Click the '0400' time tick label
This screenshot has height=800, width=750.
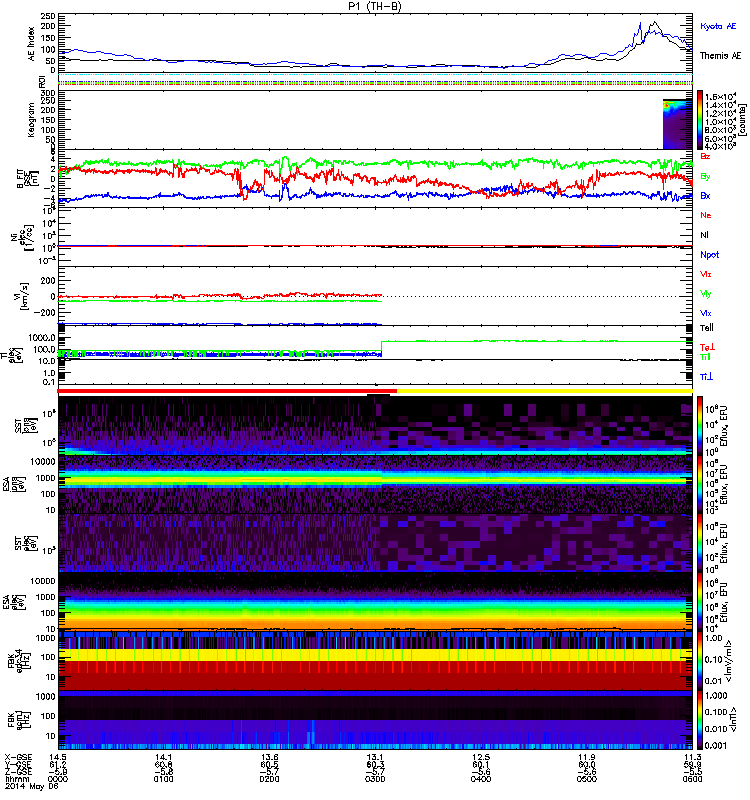pos(481,779)
